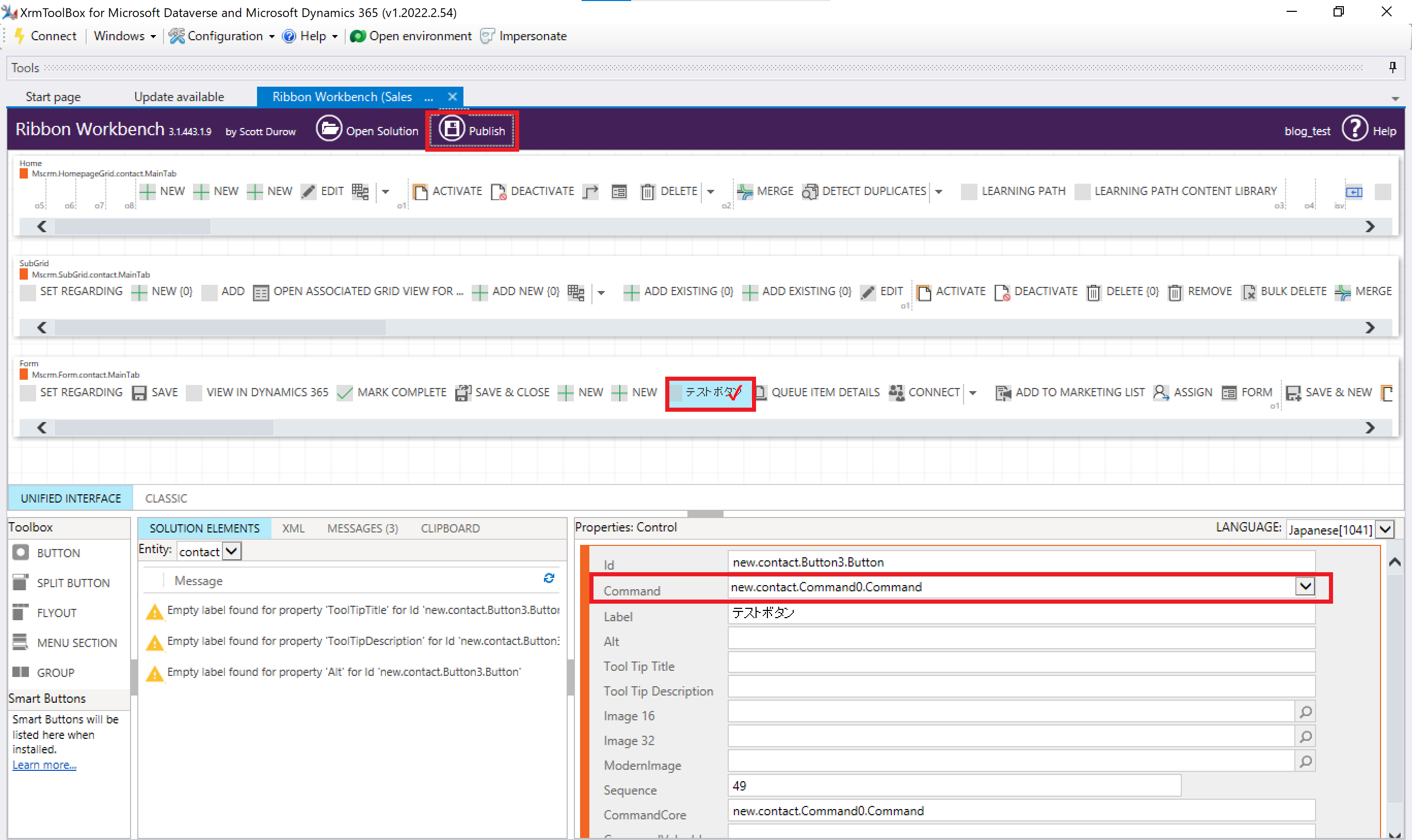Switch to the Start page tab
Screen dimensions: 1412x840
(x=53, y=97)
